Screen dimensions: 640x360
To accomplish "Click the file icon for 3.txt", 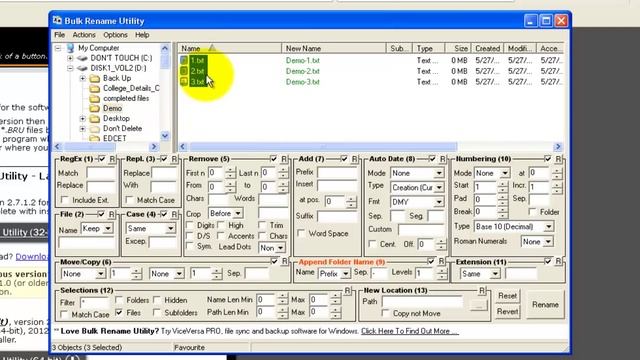I will click(x=184, y=82).
